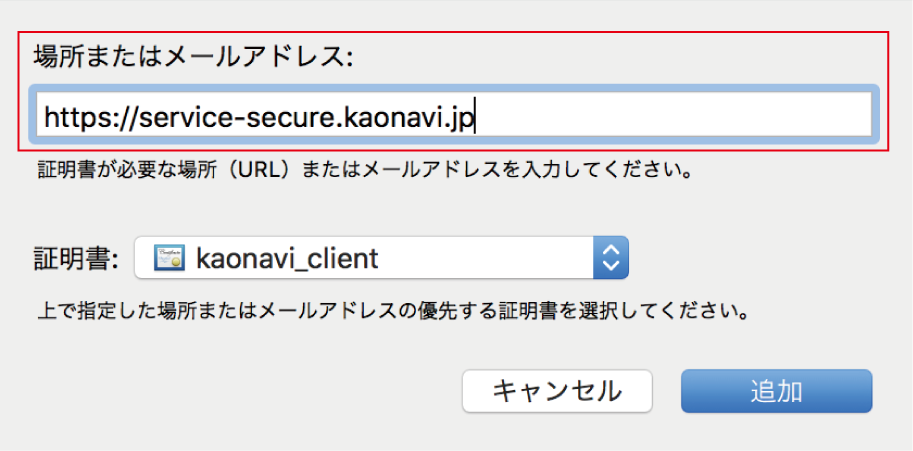This screenshot has height=451, width=913.
Task: Expand certificate list via blank area of popup
Action: point(486,257)
